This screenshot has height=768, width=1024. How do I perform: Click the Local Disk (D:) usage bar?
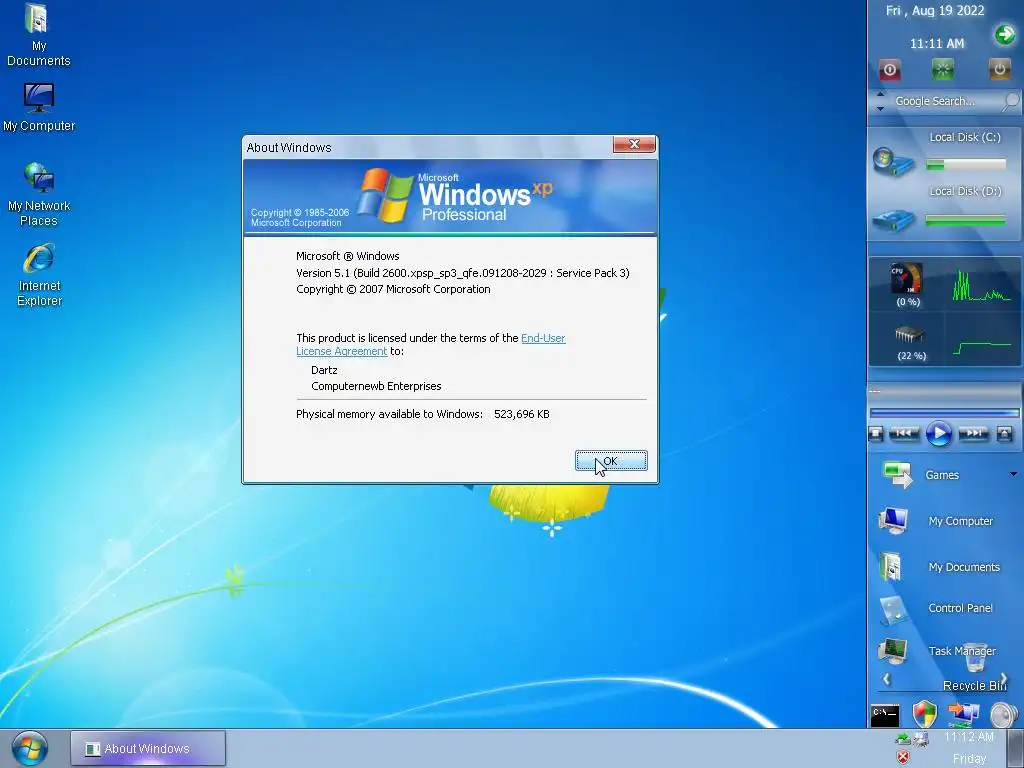(x=966, y=221)
